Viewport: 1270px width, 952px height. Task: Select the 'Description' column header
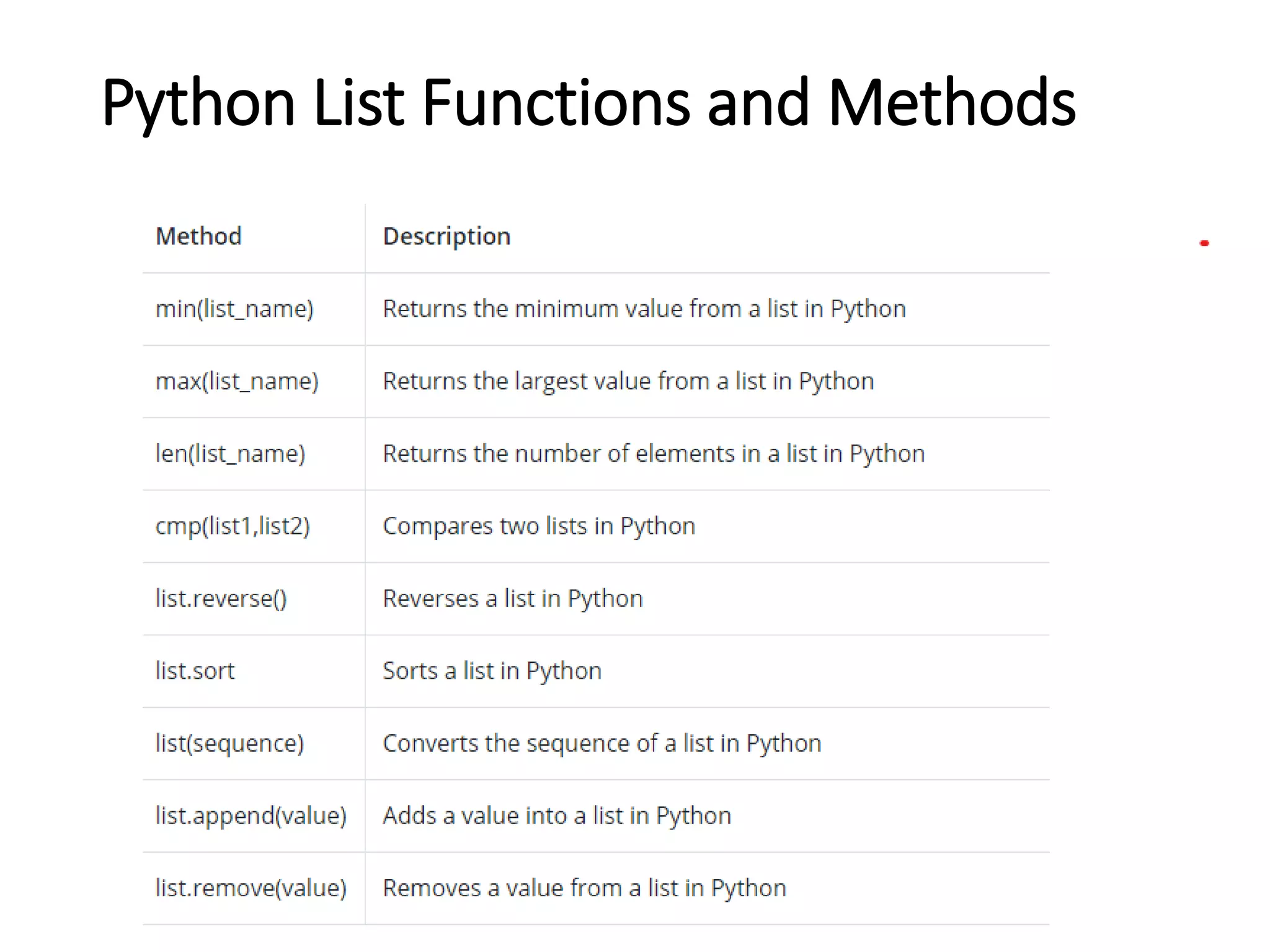[446, 237]
